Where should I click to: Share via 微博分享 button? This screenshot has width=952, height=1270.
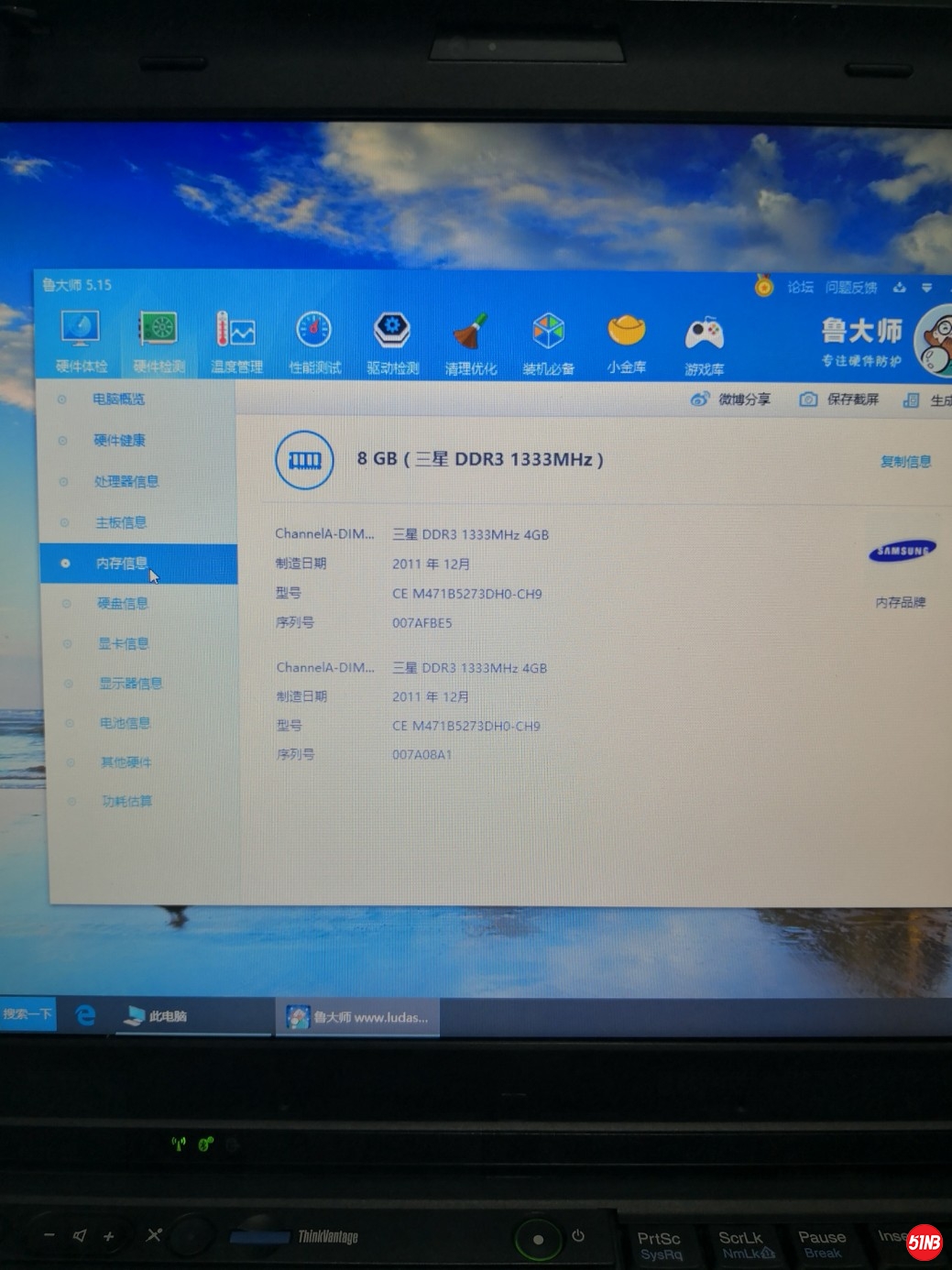point(731,399)
